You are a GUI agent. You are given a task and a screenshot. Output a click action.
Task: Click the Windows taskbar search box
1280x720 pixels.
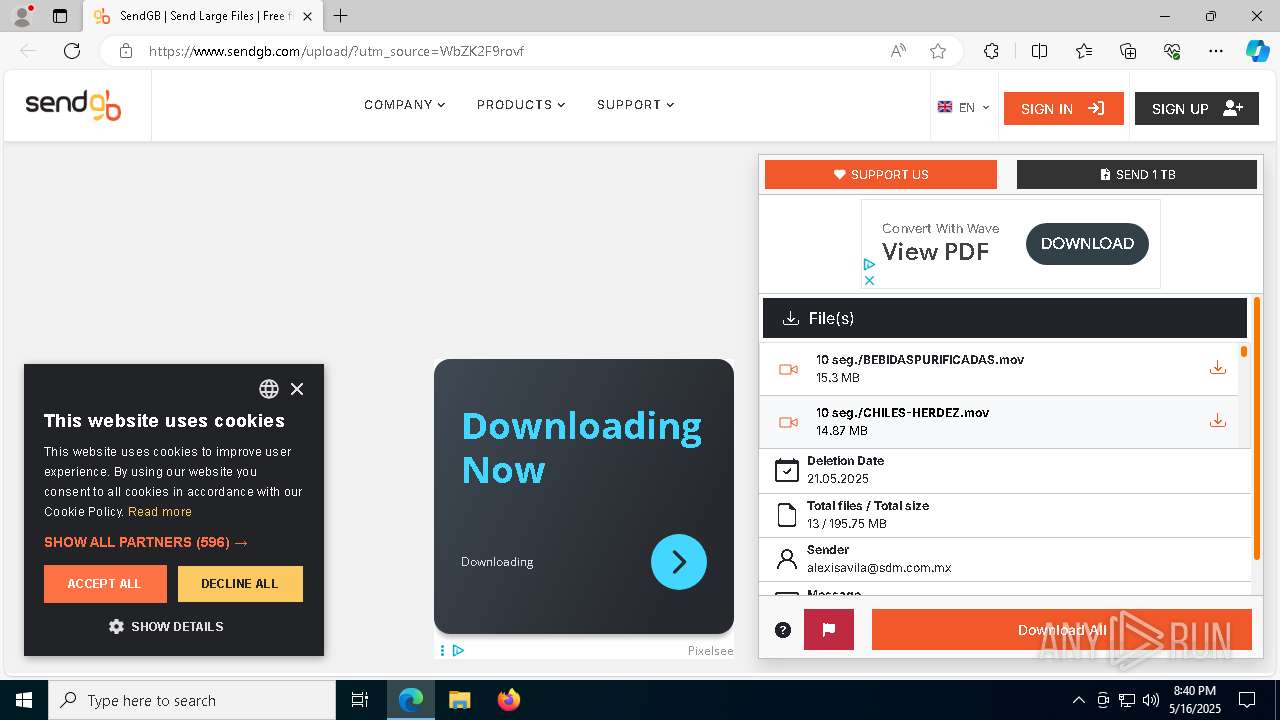point(192,700)
